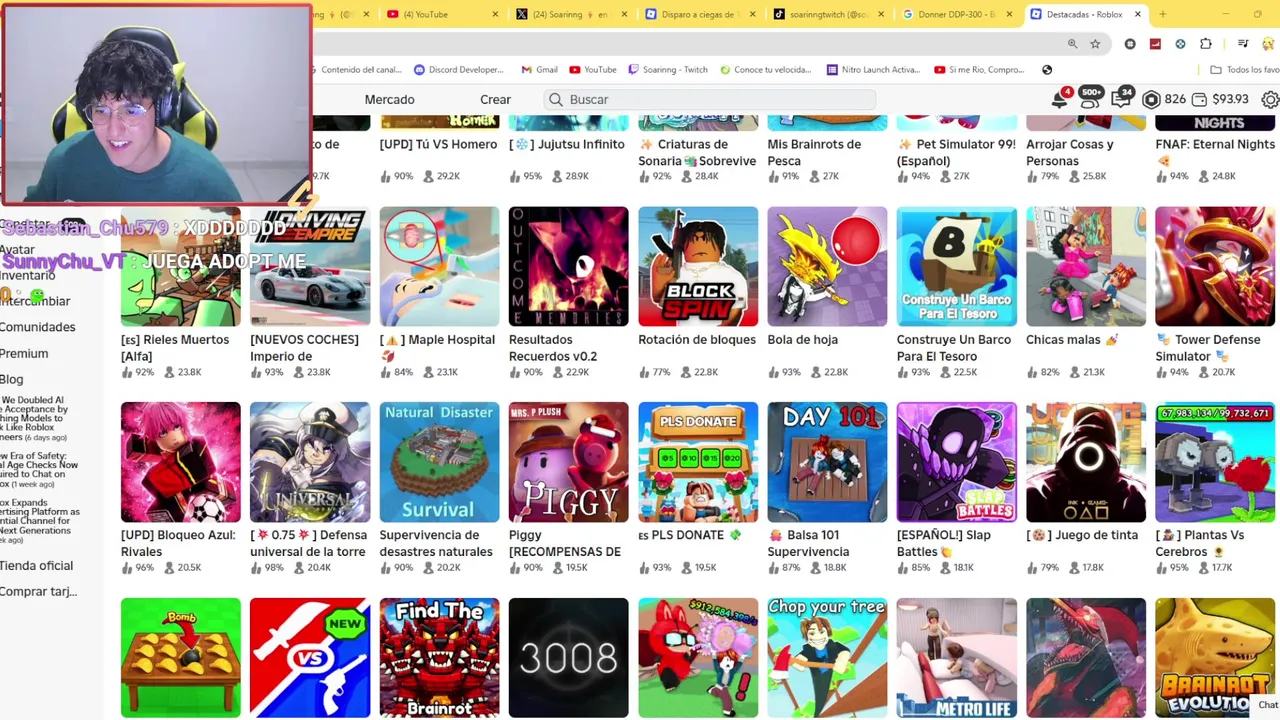Image resolution: width=1280 pixels, height=720 pixels.
Task: Open the PLS DONATE game thumbnail
Action: [698, 462]
